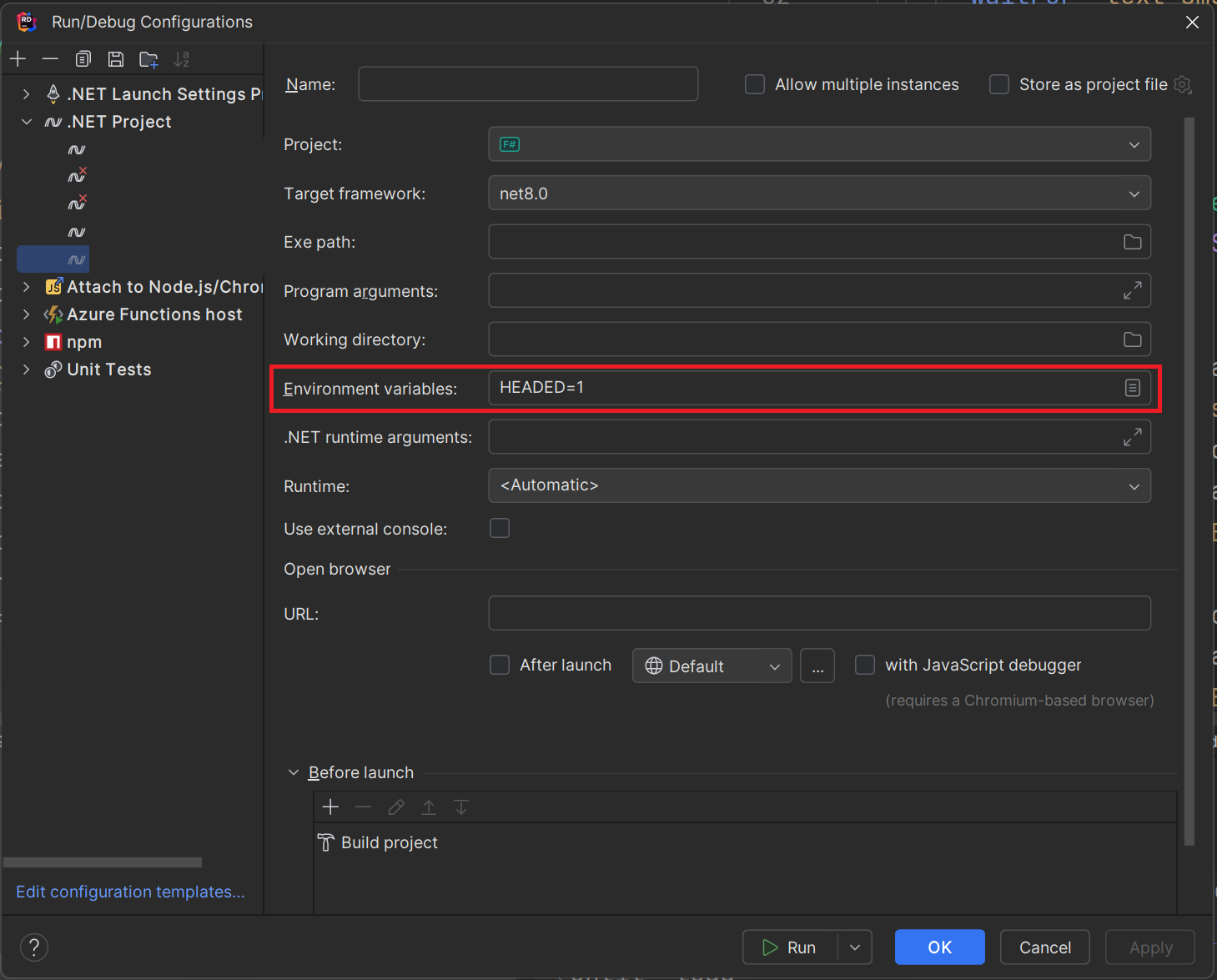This screenshot has height=980, width=1217.
Task: Click the Cancel button
Action: tap(1045, 947)
